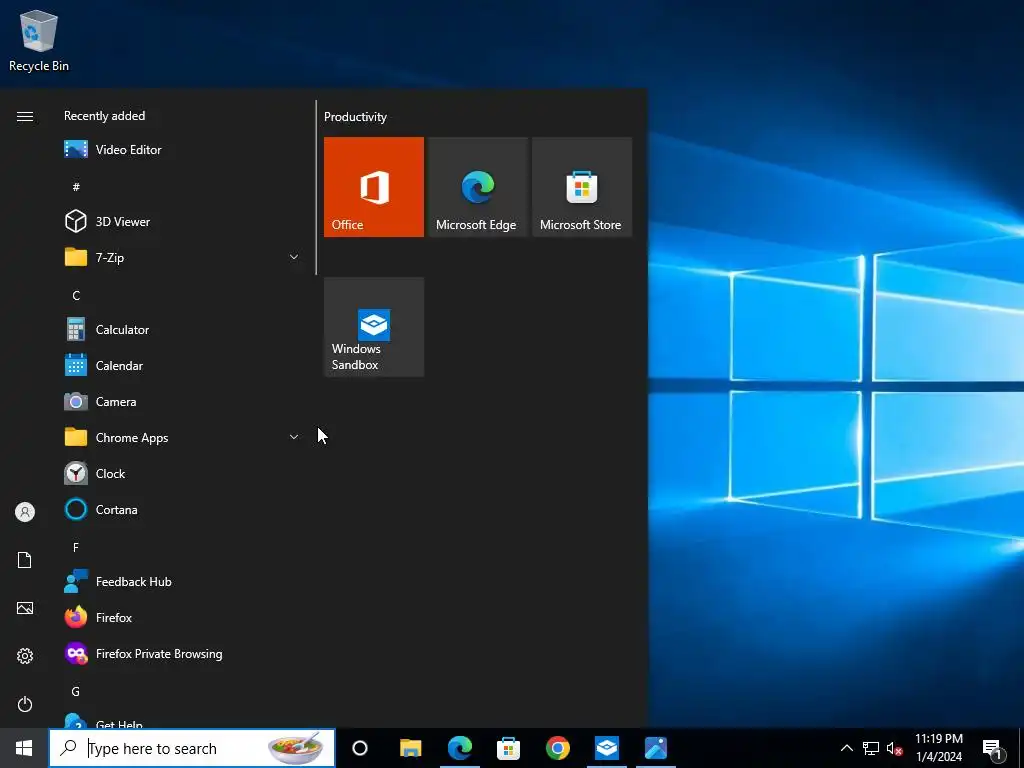Screen dimensions: 1024x768
Task: Launch Calculator from app list
Action: tap(182, 330)
